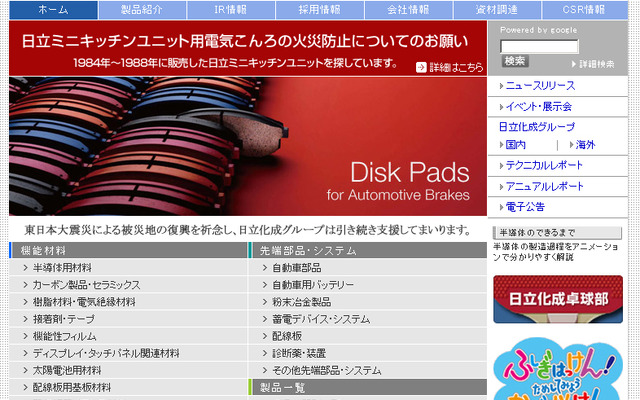Go to the 採用情報 tab
The height and width of the screenshot is (400, 640).
tap(320, 10)
